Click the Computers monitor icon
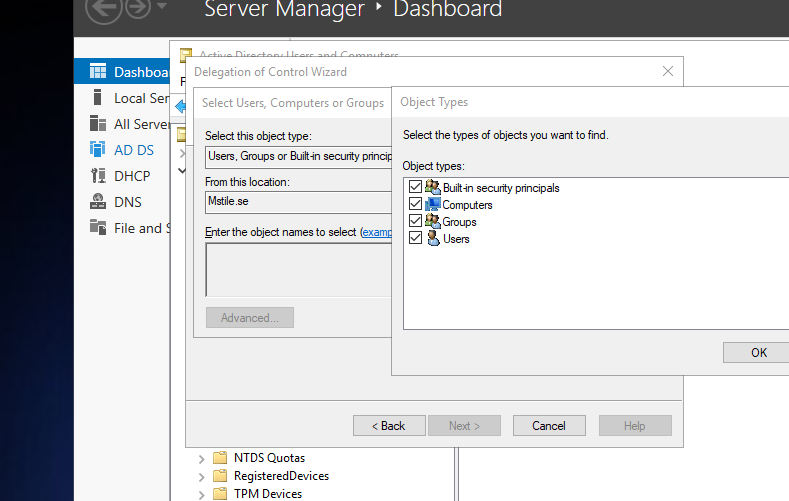Viewport: 789px width, 501px height. point(432,204)
